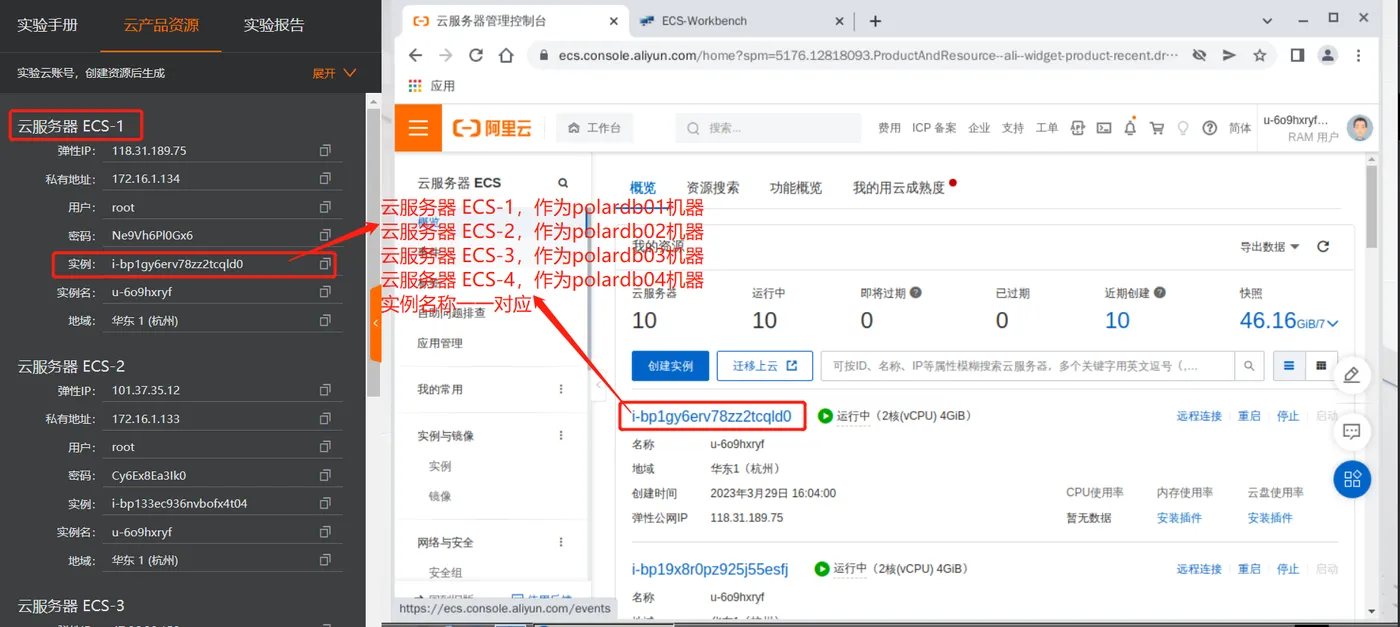The height and width of the screenshot is (627, 1400).
Task: Open the 支持 menu
Action: click(1013, 128)
